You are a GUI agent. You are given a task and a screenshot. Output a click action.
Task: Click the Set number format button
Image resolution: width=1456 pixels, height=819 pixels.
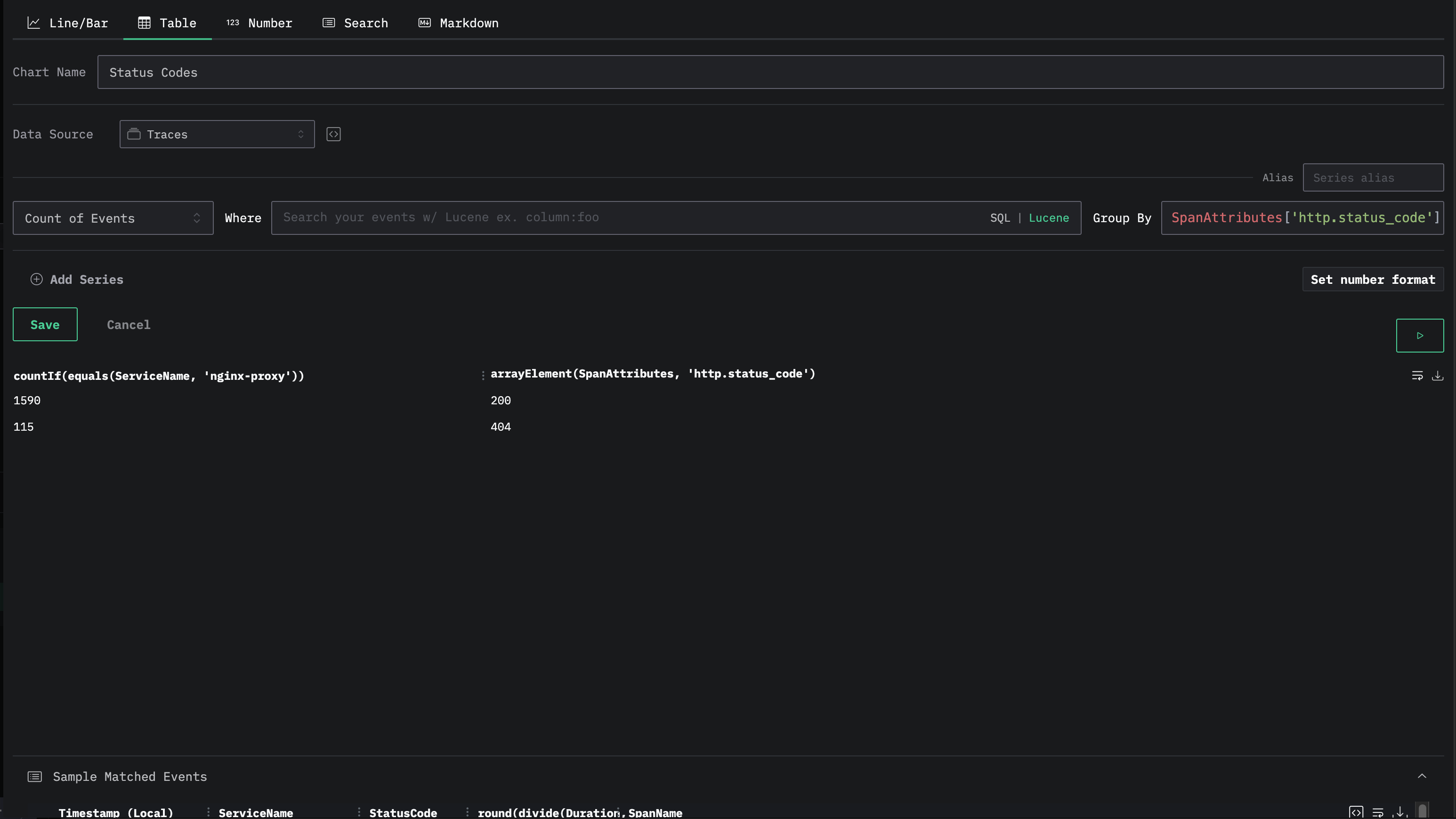pos(1372,280)
